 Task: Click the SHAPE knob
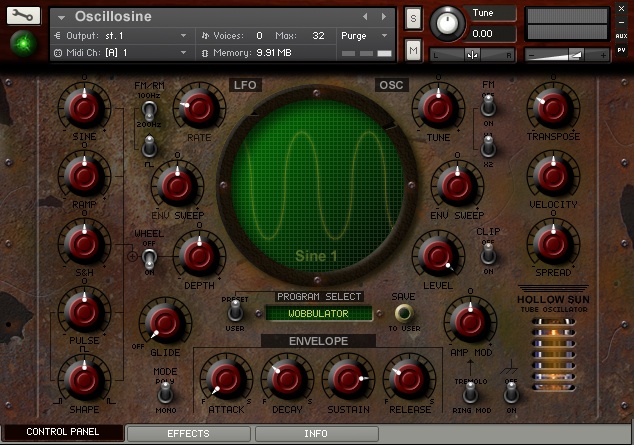[84, 379]
